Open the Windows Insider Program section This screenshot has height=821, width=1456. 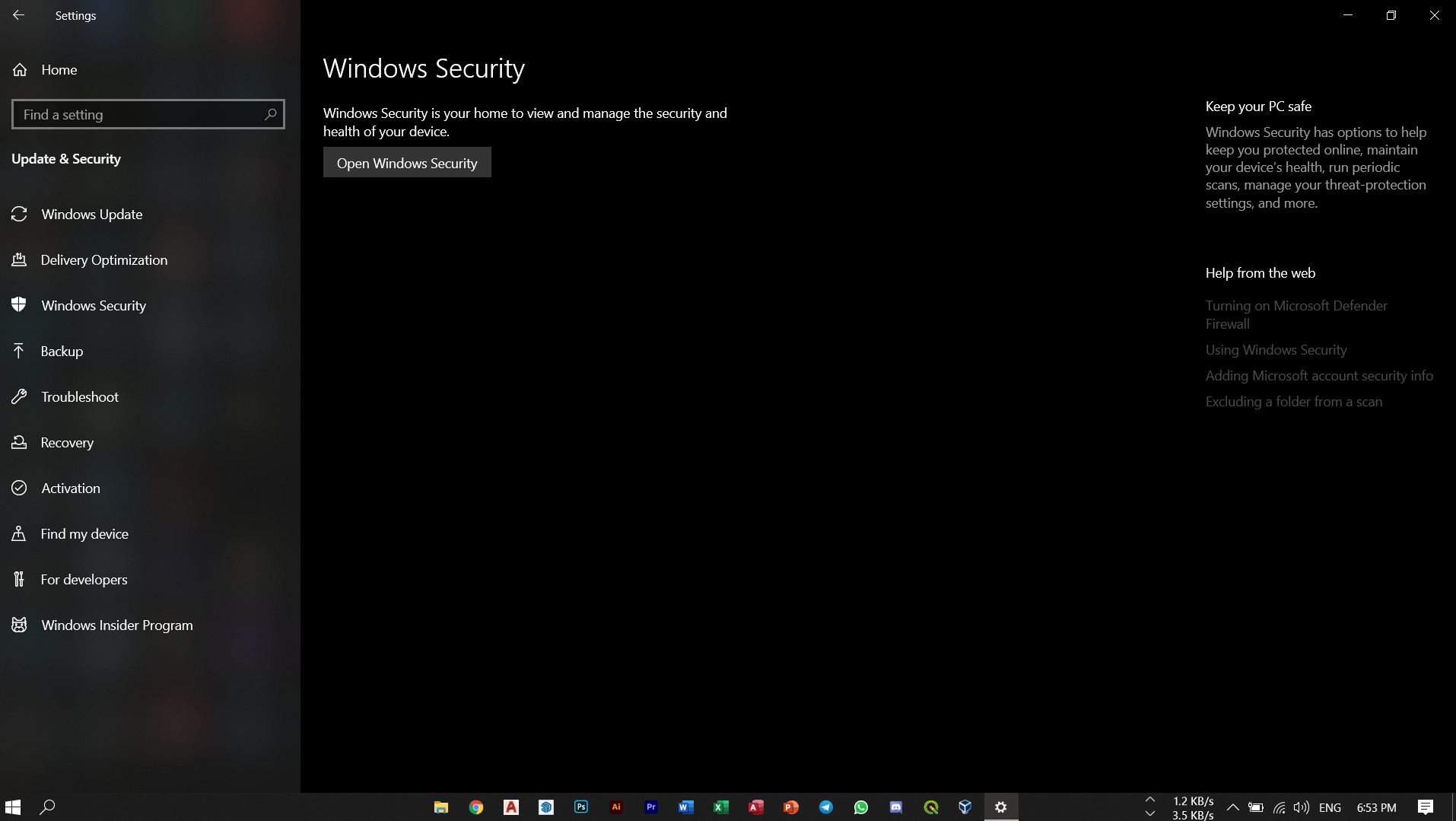[x=117, y=625]
